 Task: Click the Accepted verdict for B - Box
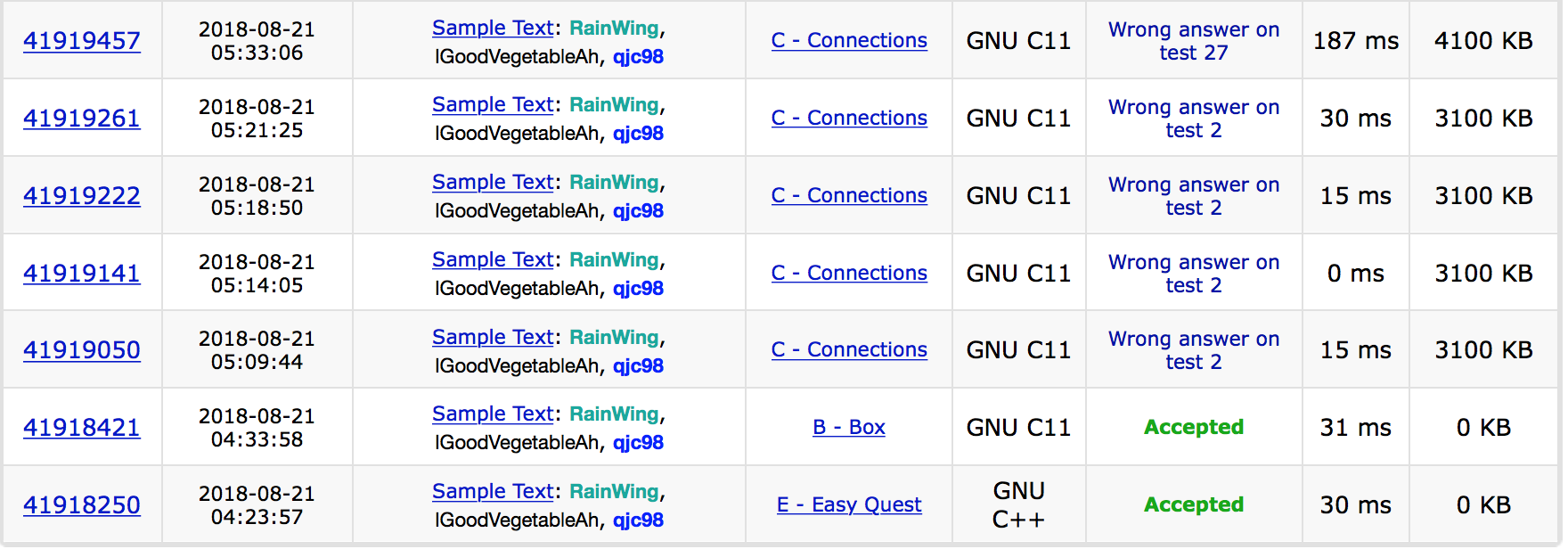[1193, 428]
